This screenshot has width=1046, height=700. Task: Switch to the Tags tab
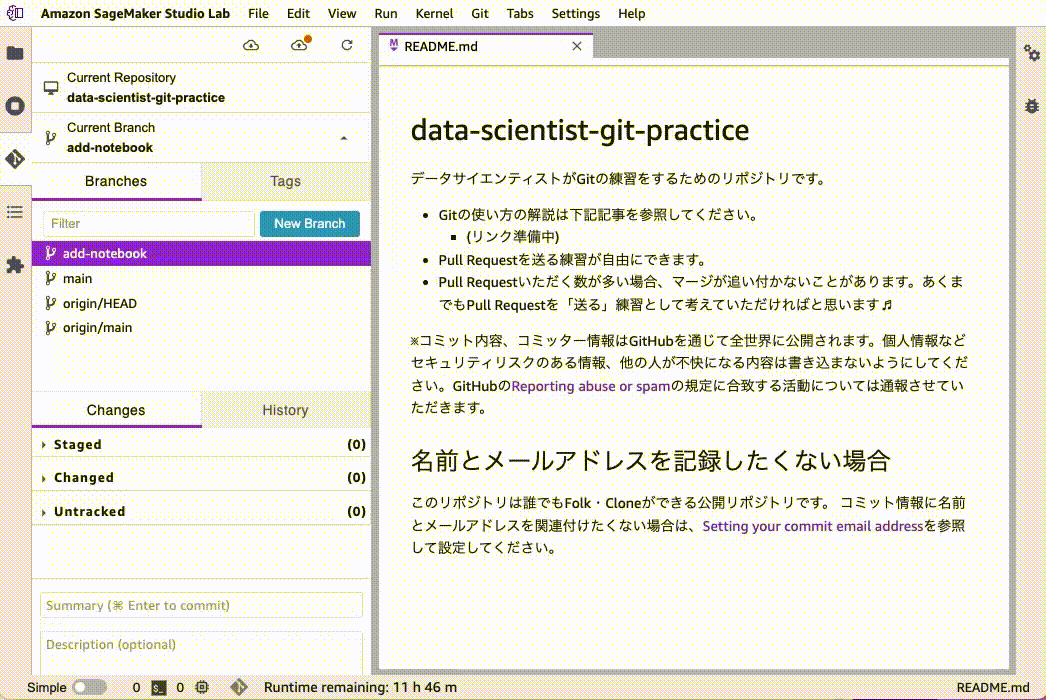(286, 182)
